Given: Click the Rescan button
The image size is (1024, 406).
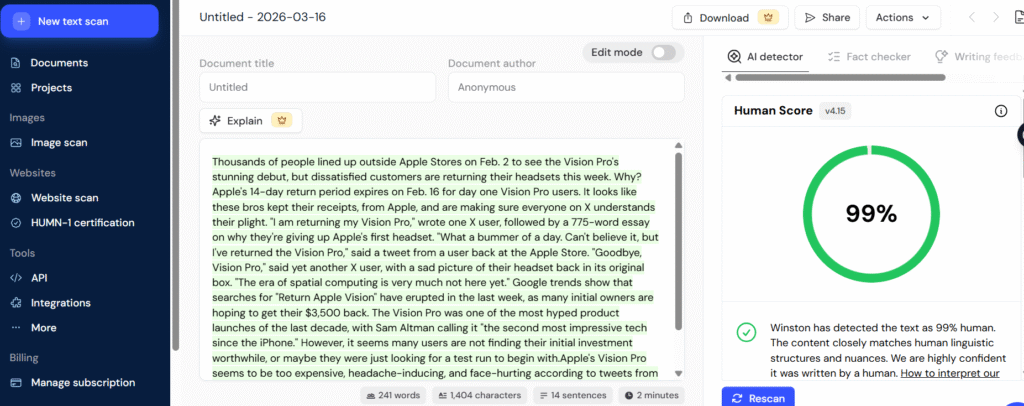Looking at the screenshot, I should pos(758,398).
